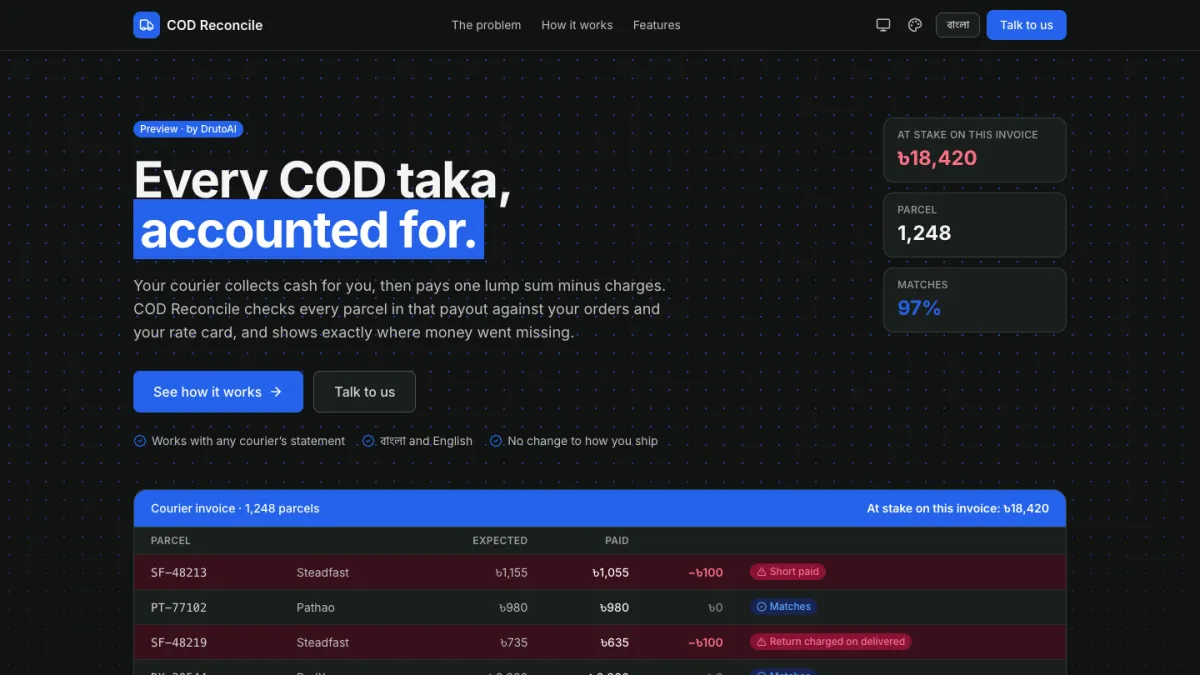Click the expected amount ৳735
The width and height of the screenshot is (1200, 675).
tap(514, 643)
